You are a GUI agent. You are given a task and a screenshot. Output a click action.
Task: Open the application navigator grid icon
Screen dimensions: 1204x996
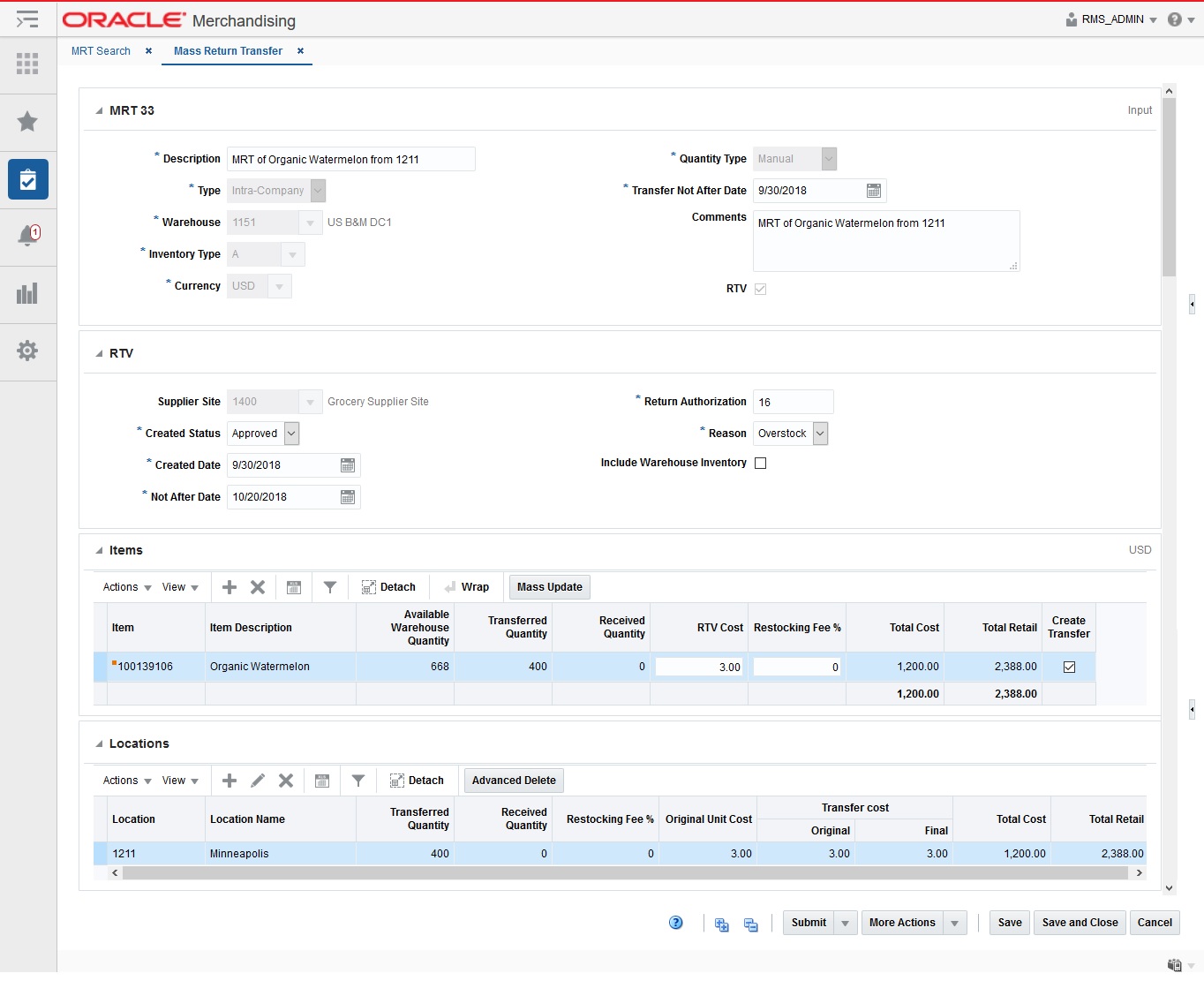click(27, 64)
